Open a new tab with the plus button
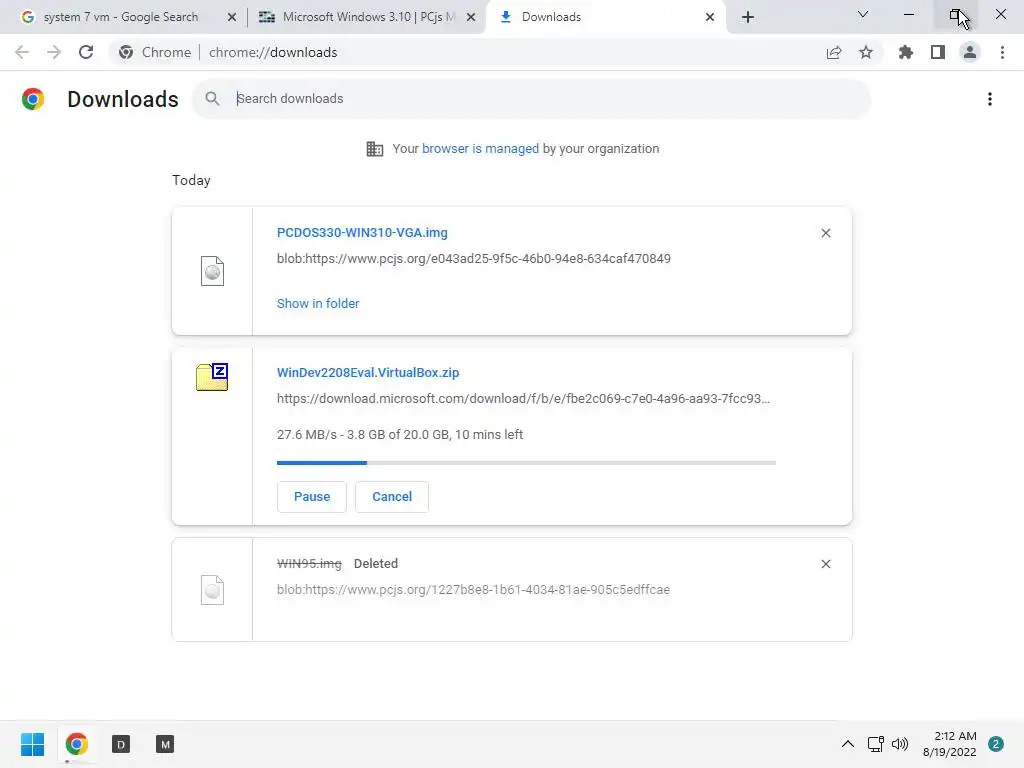Image resolution: width=1024 pixels, height=768 pixels. point(748,18)
